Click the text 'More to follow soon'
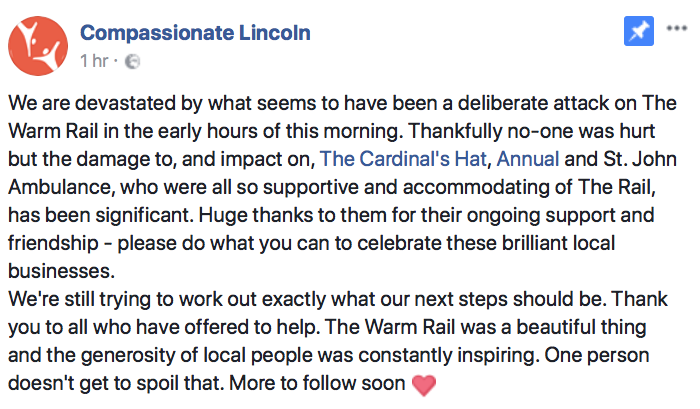 (x=317, y=383)
